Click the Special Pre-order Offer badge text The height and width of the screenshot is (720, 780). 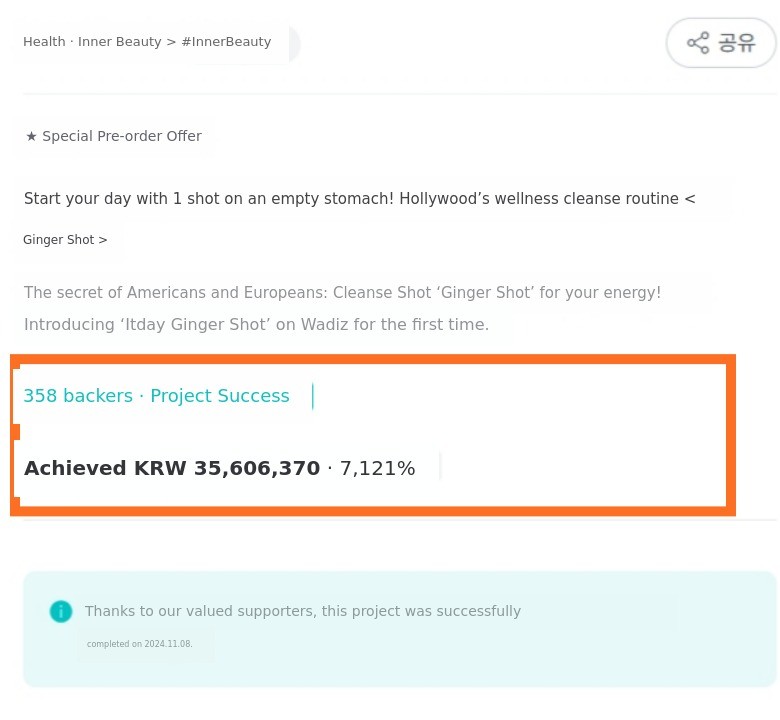[122, 136]
